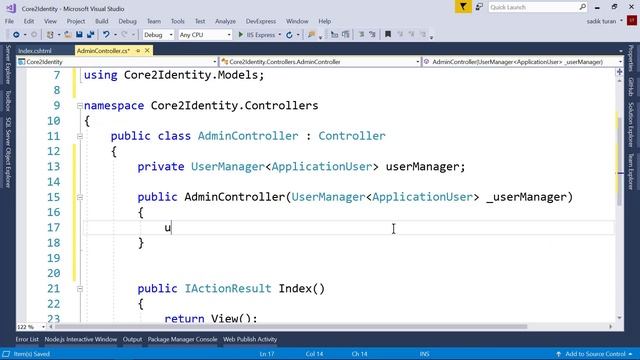Pin the AdminController.cs tab
The height and width of the screenshot is (360, 640).
point(138,51)
